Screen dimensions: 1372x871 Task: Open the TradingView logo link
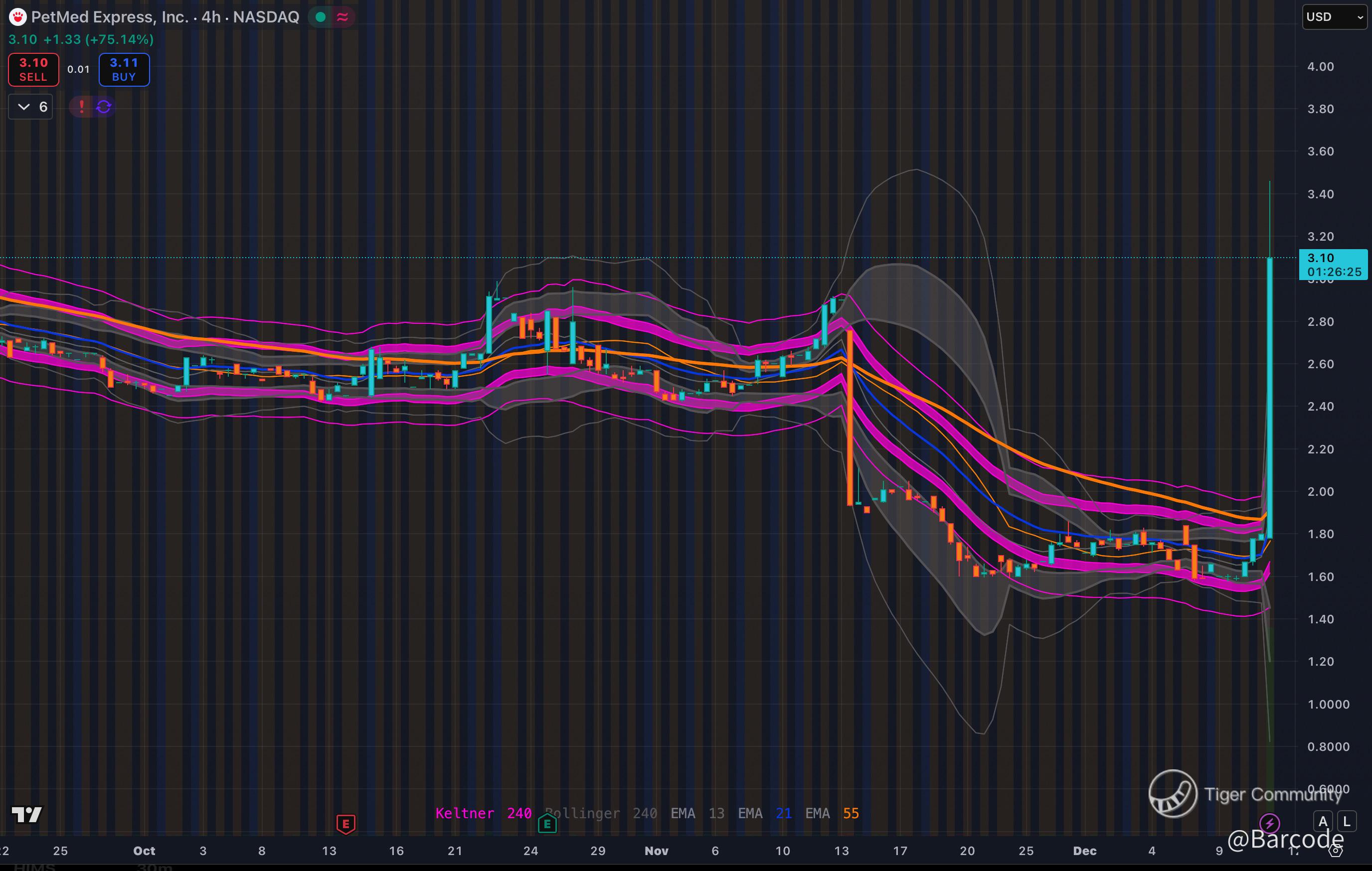coord(27,815)
